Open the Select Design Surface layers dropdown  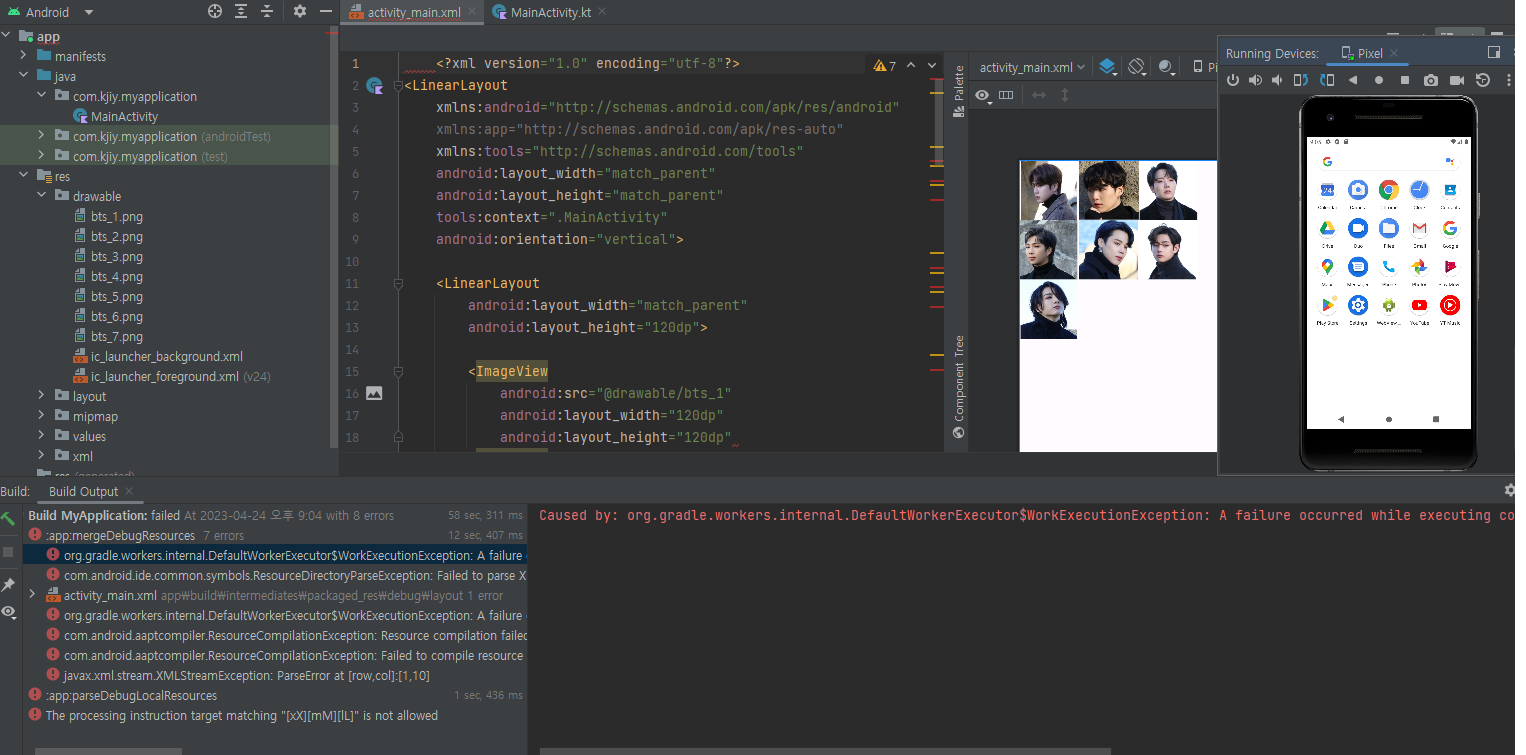click(1108, 67)
